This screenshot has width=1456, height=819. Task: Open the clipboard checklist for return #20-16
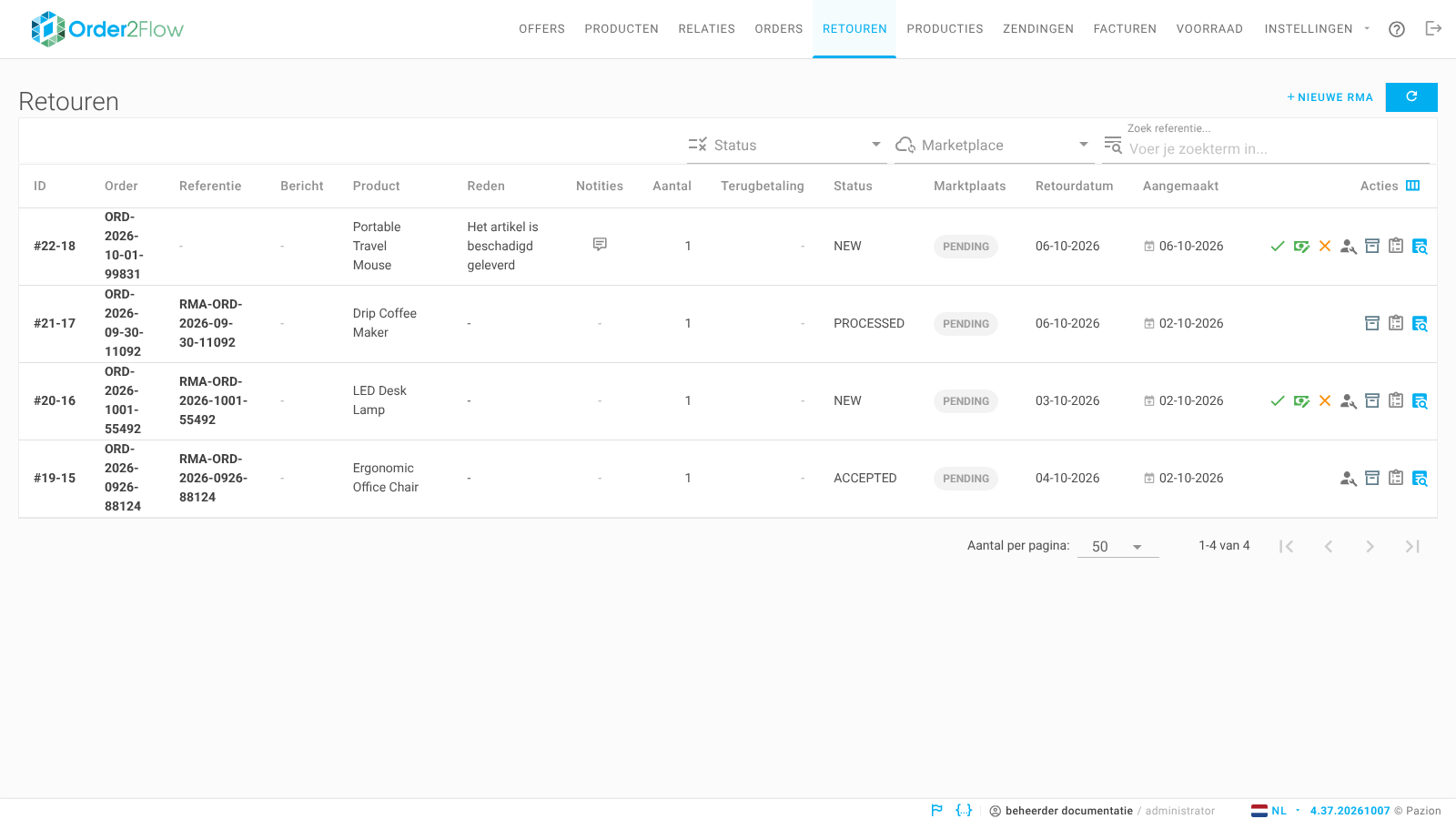(1396, 401)
